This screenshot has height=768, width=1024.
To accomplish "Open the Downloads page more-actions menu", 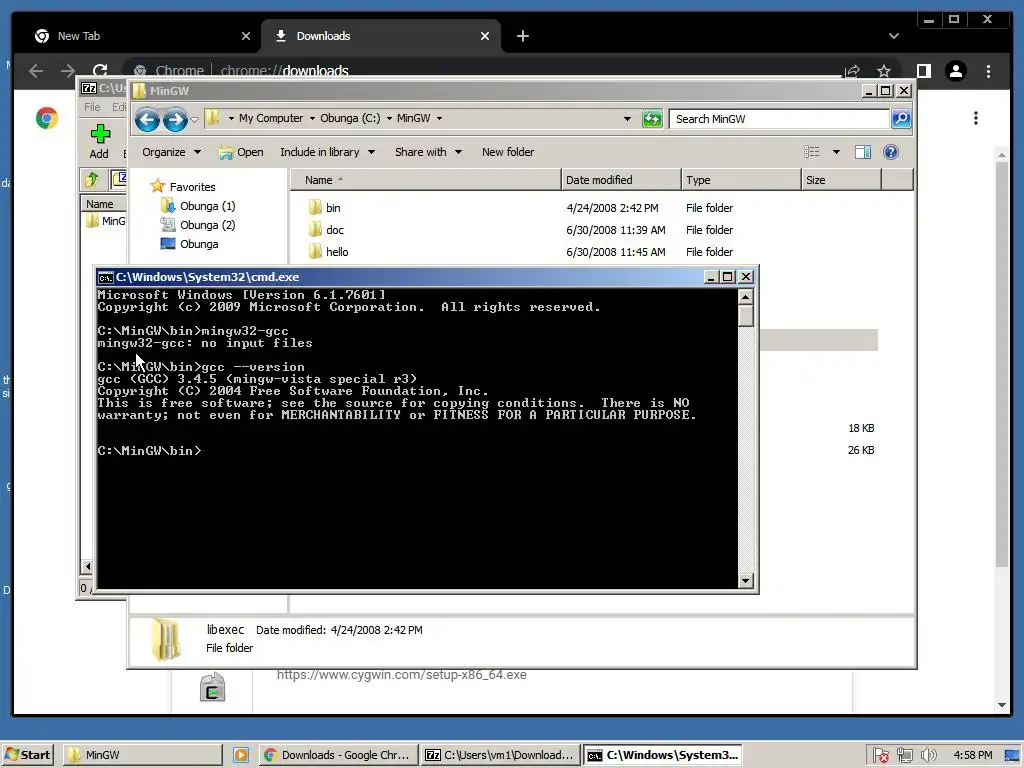I will [x=976, y=118].
